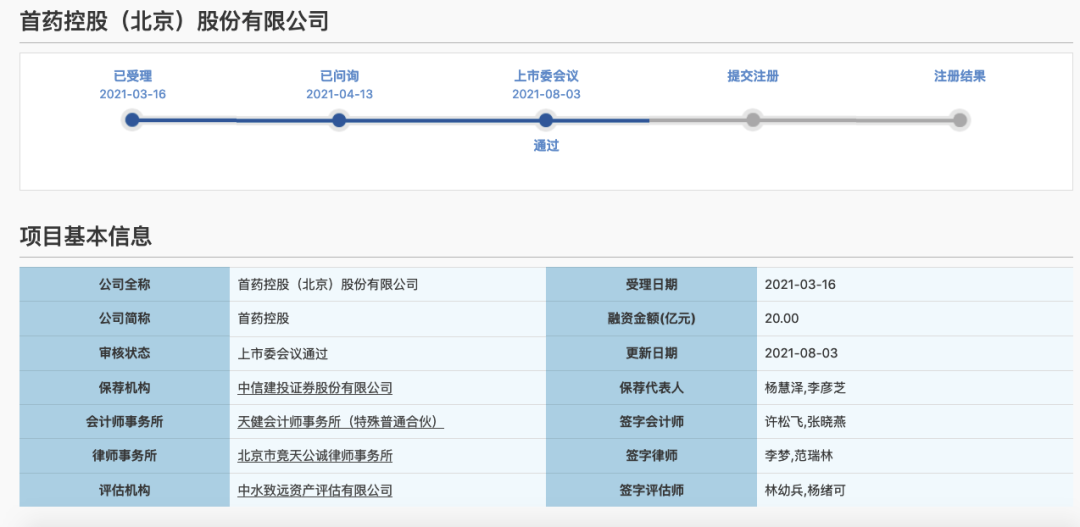Click the 注册结果 gray stage dot

(x=959, y=121)
